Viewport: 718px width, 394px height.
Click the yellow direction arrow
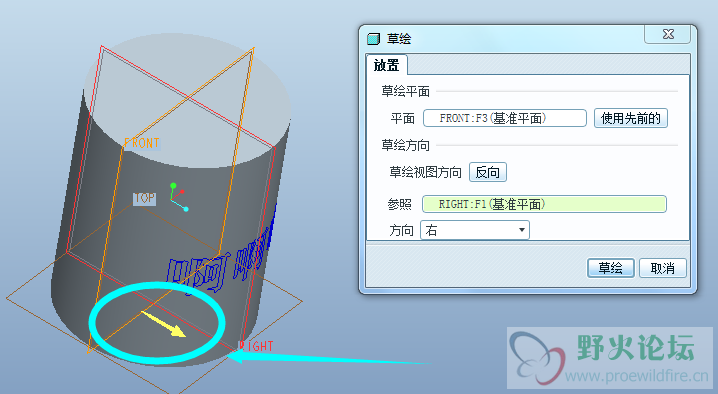coord(164,324)
